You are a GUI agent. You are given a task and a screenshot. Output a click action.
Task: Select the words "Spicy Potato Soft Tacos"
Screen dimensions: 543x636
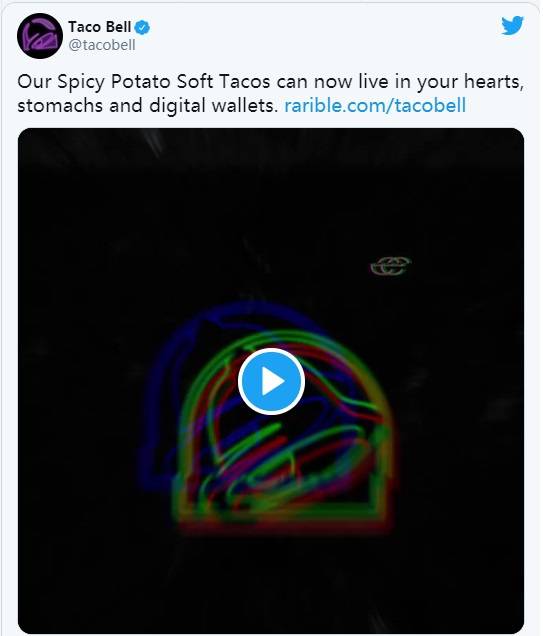coord(163,82)
